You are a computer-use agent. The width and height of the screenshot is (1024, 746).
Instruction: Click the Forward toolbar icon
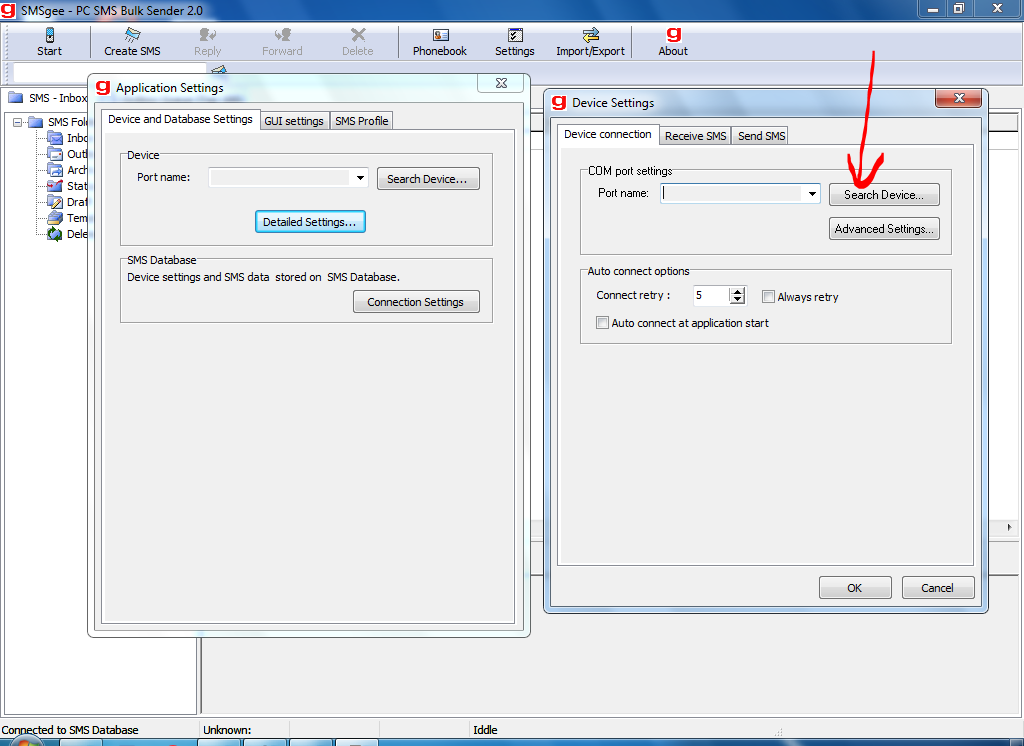click(x=283, y=35)
